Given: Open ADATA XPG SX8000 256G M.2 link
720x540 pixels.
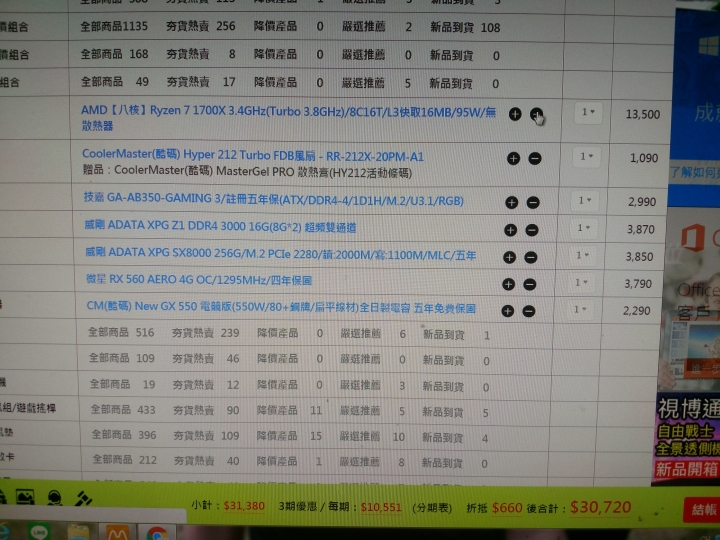Looking at the screenshot, I should [281, 253].
